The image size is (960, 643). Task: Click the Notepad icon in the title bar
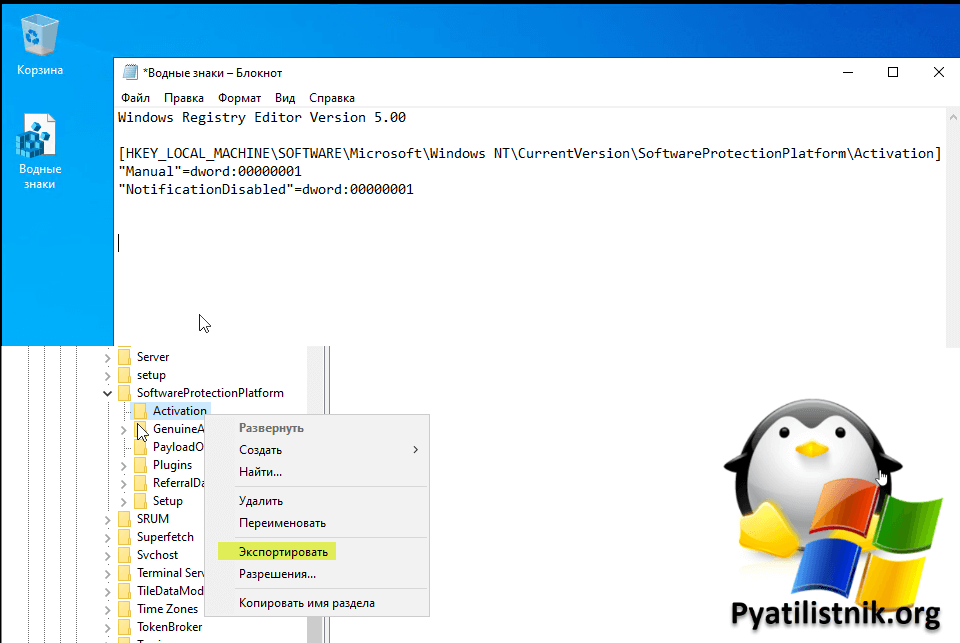point(130,73)
